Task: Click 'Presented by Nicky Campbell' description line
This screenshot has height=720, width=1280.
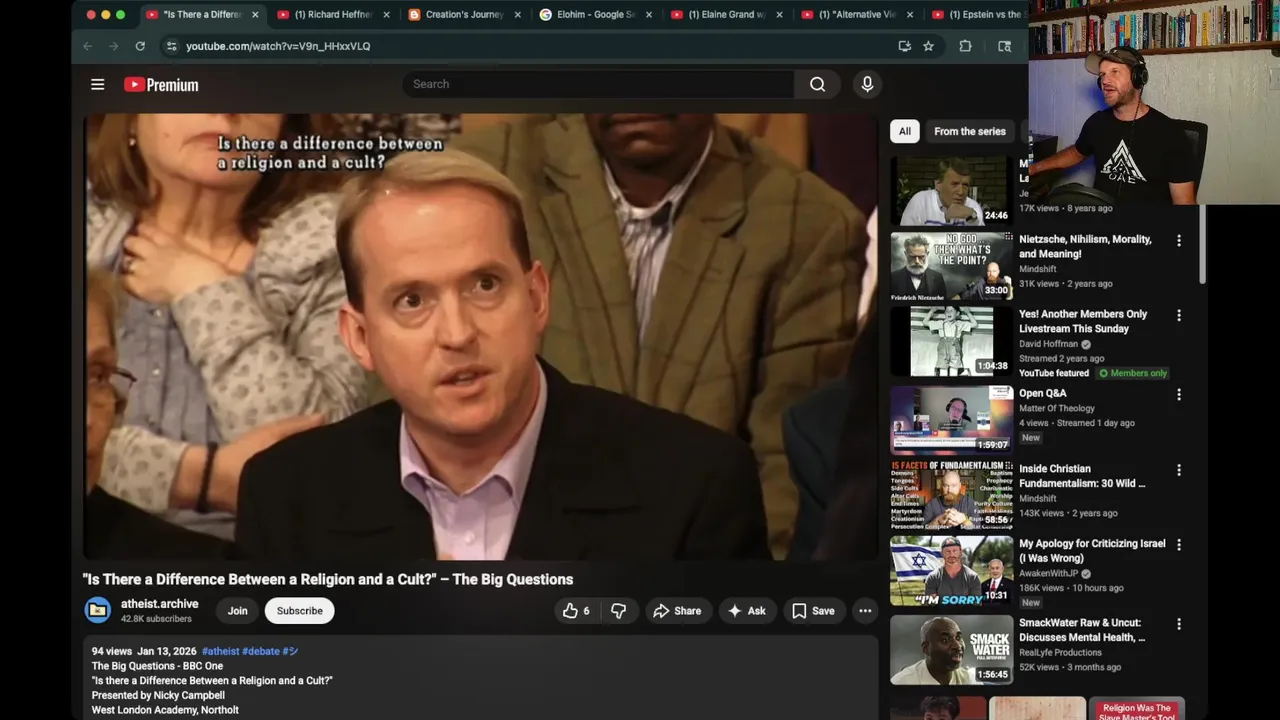Action: pyautogui.click(x=158, y=695)
